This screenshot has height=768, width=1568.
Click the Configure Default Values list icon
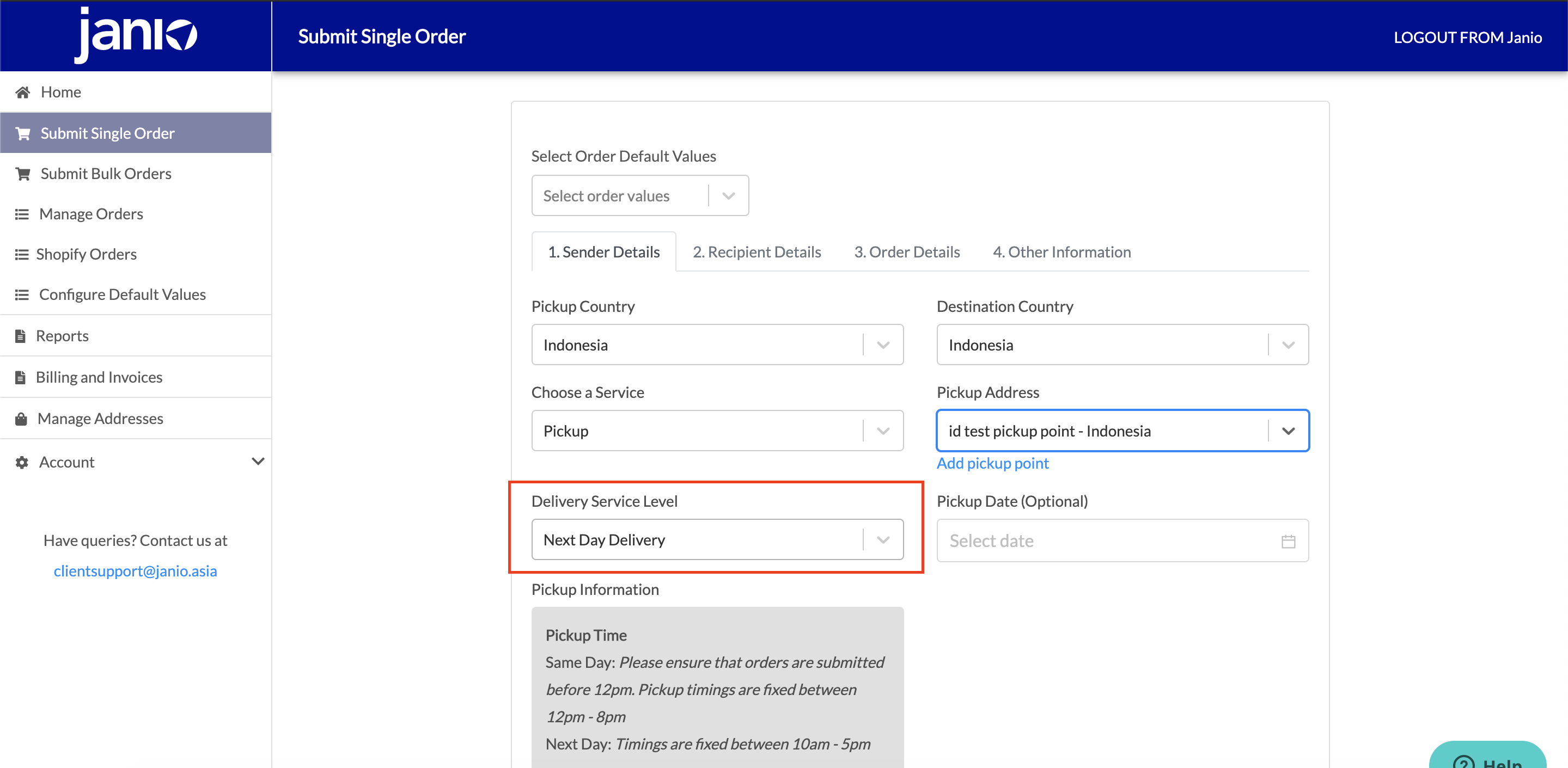pos(22,294)
